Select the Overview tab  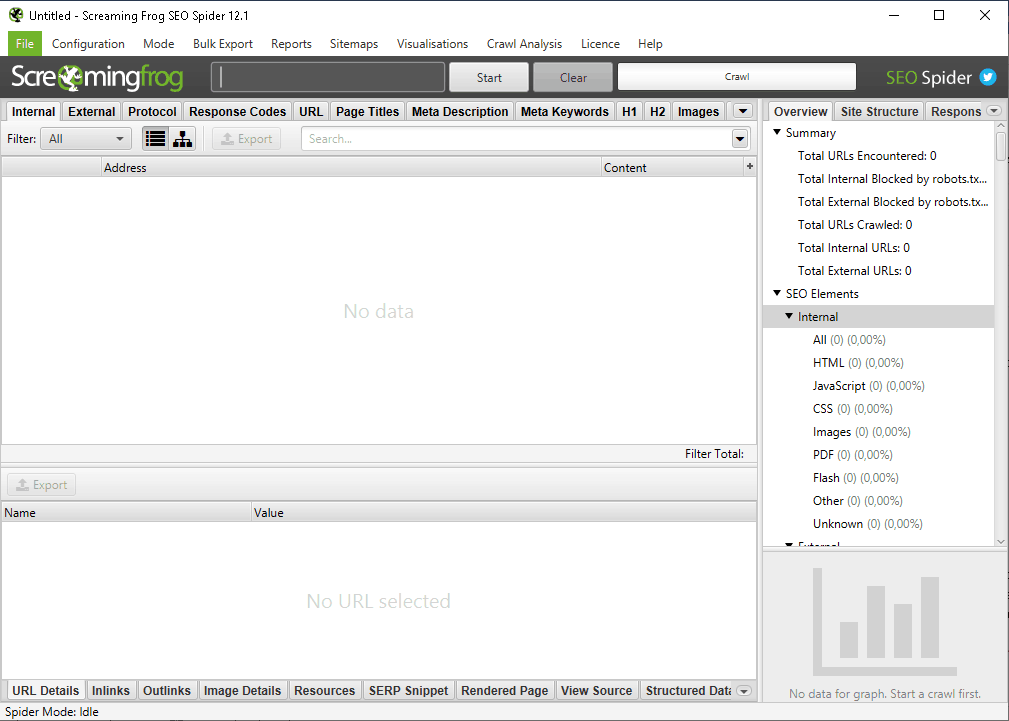[x=801, y=111]
